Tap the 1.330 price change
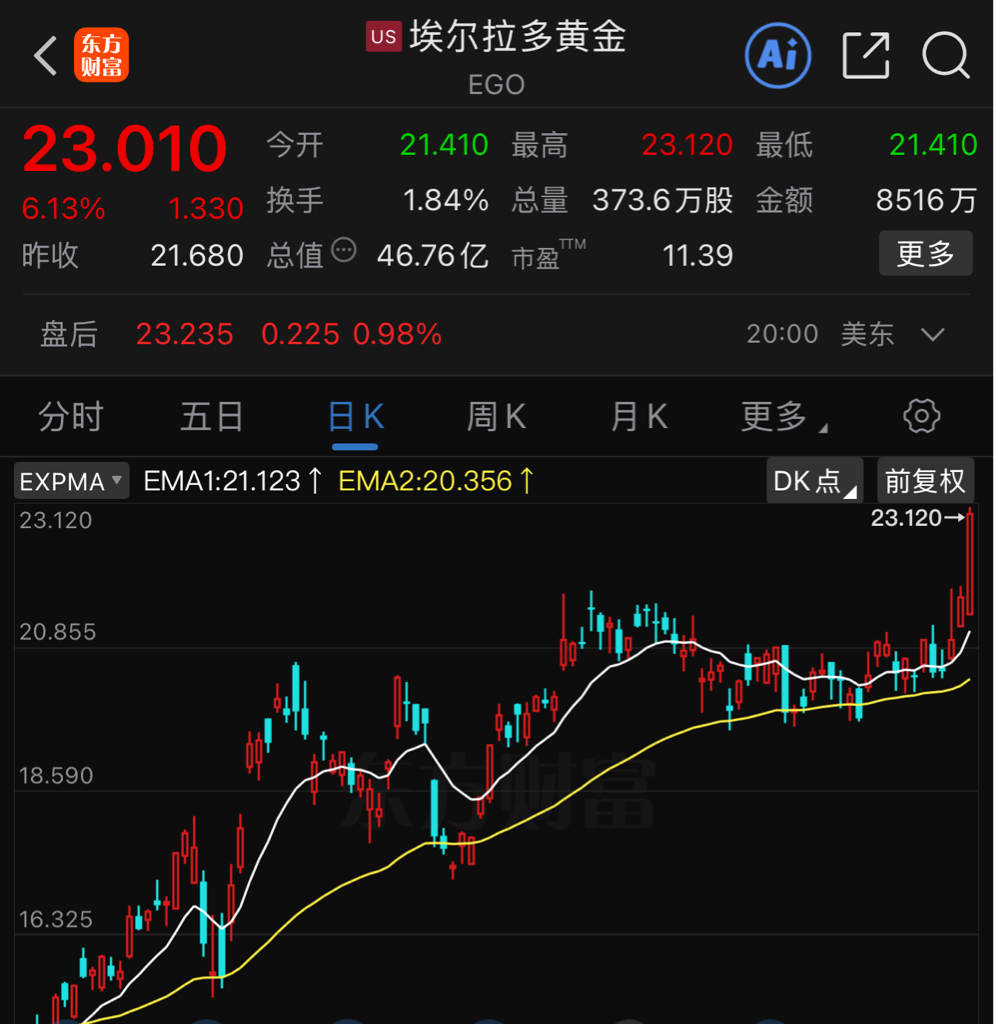This screenshot has height=1024, width=994. pos(206,209)
